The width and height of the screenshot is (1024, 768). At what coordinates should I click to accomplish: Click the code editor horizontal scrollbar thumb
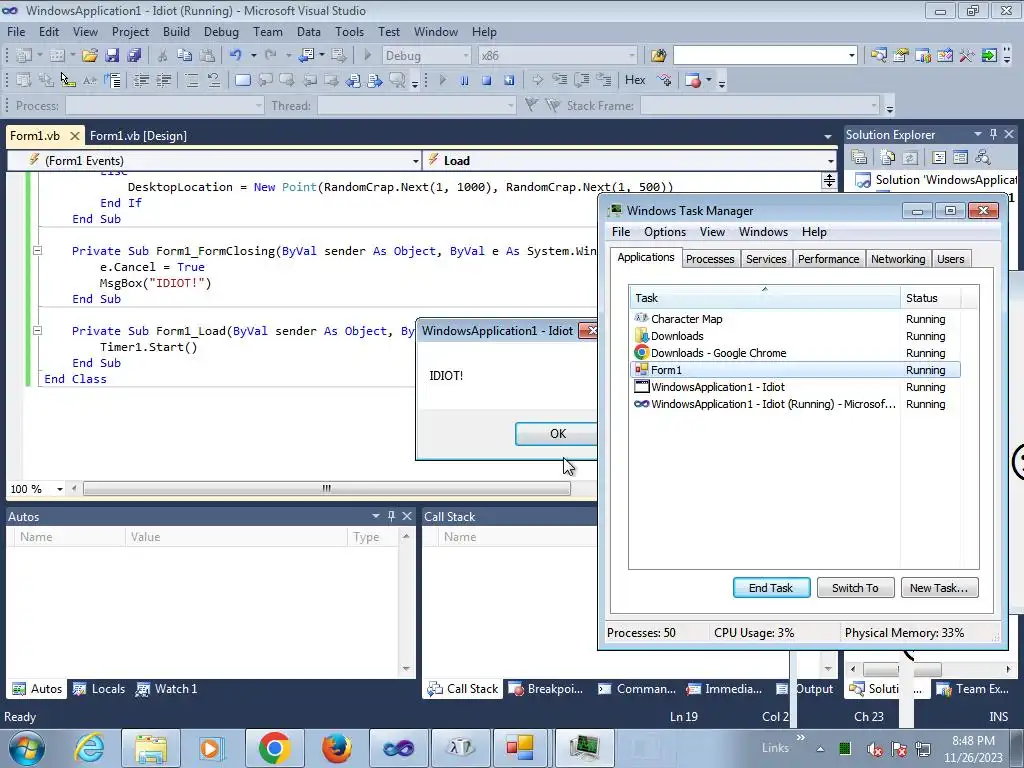[327, 488]
